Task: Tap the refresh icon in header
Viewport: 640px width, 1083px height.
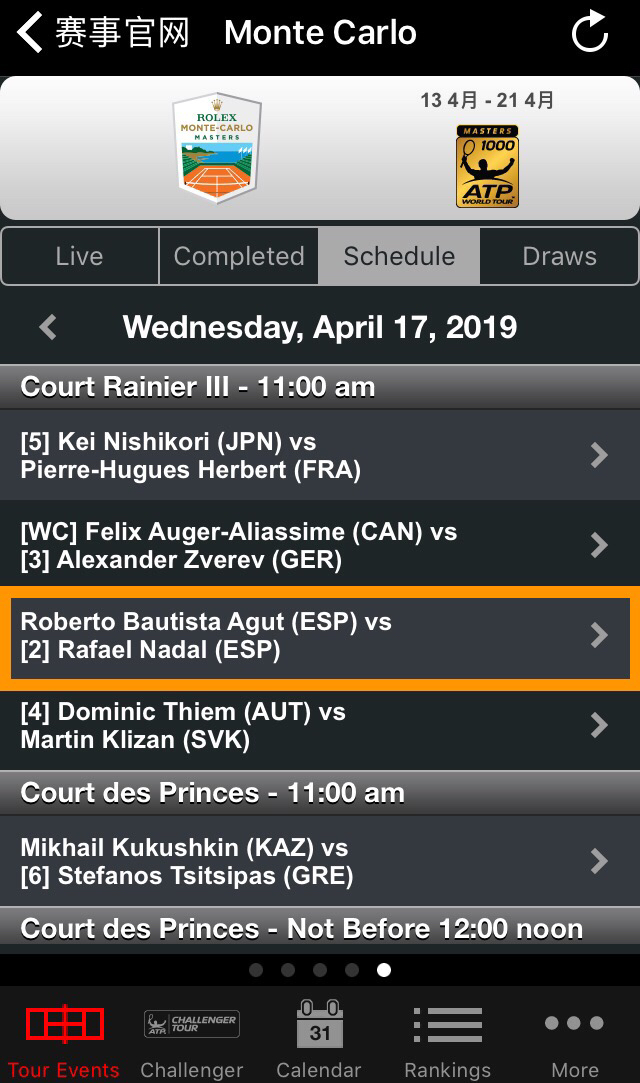Action: click(589, 32)
